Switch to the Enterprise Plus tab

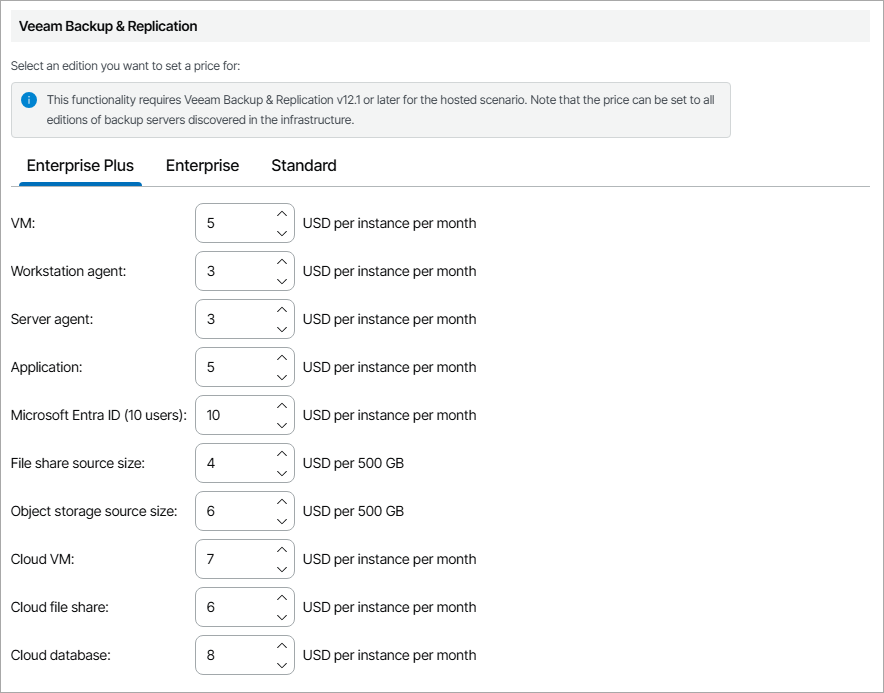tap(80, 166)
